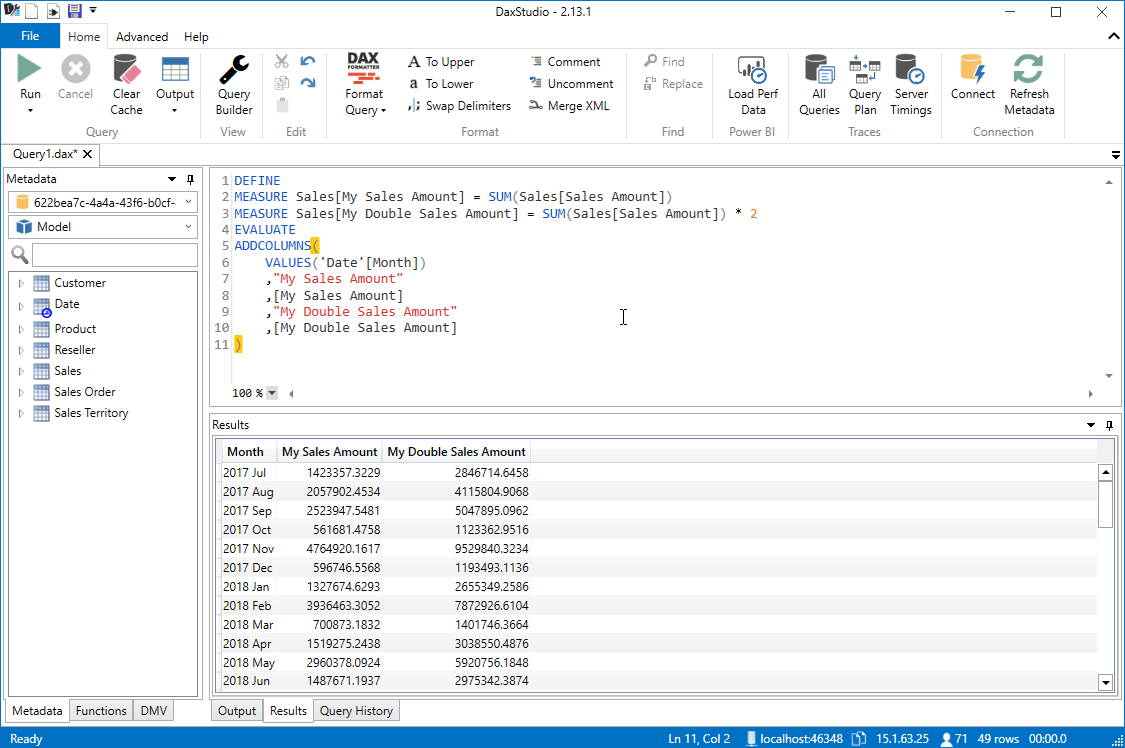Open the Query Builder
Screen dimensions: 1125x748
pyautogui.click(x=234, y=85)
